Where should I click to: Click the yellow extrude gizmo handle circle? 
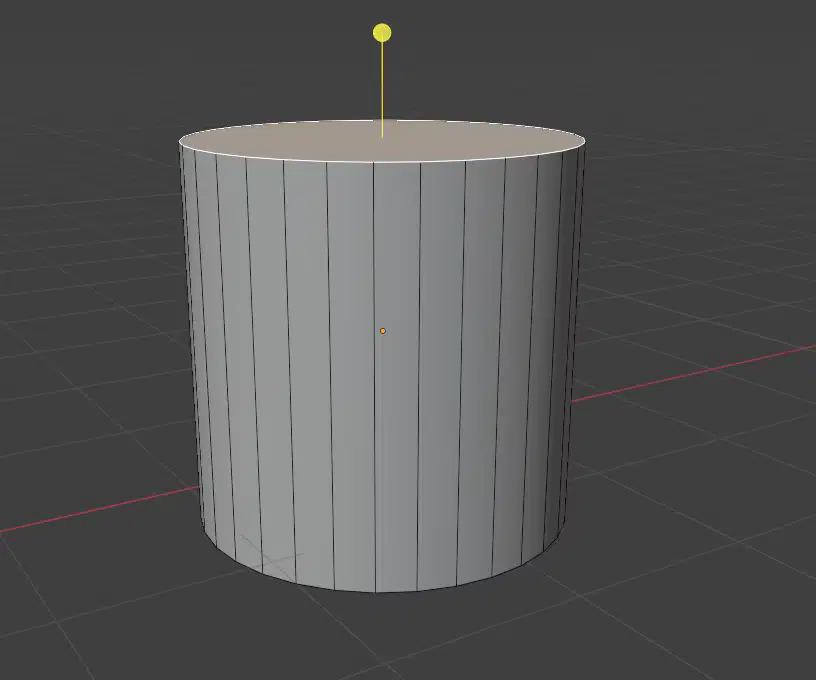382,33
